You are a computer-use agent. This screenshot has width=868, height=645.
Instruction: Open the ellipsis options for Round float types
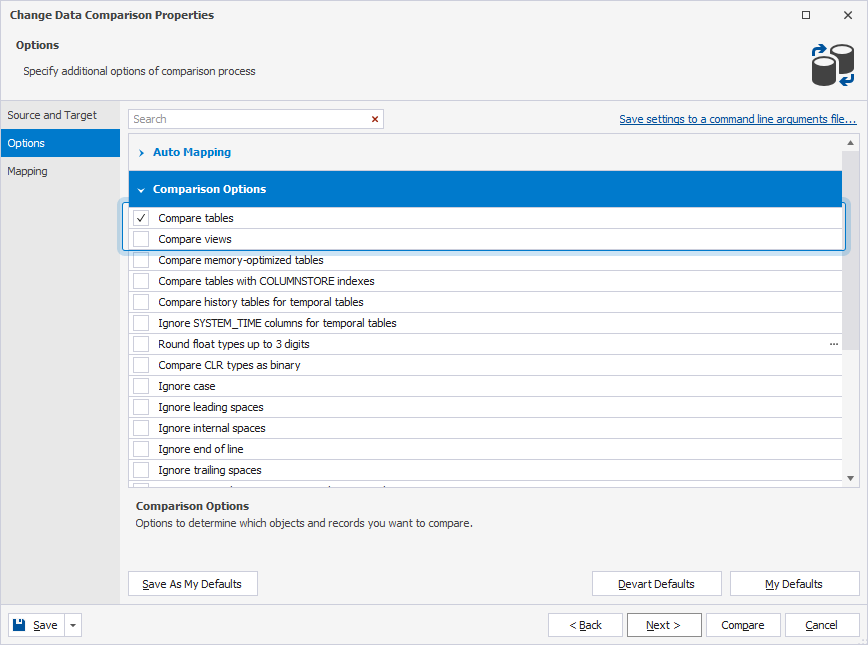coord(834,344)
